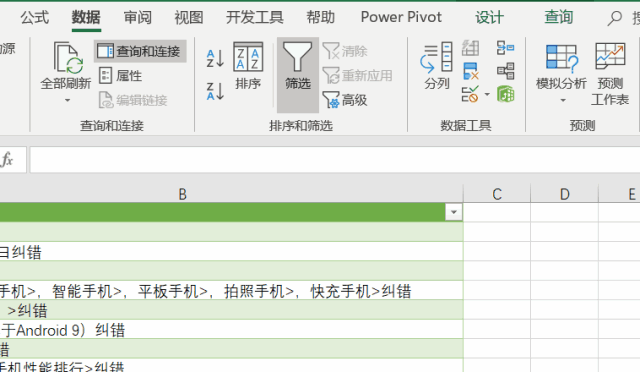
Task: Select column B header
Action: [231, 194]
